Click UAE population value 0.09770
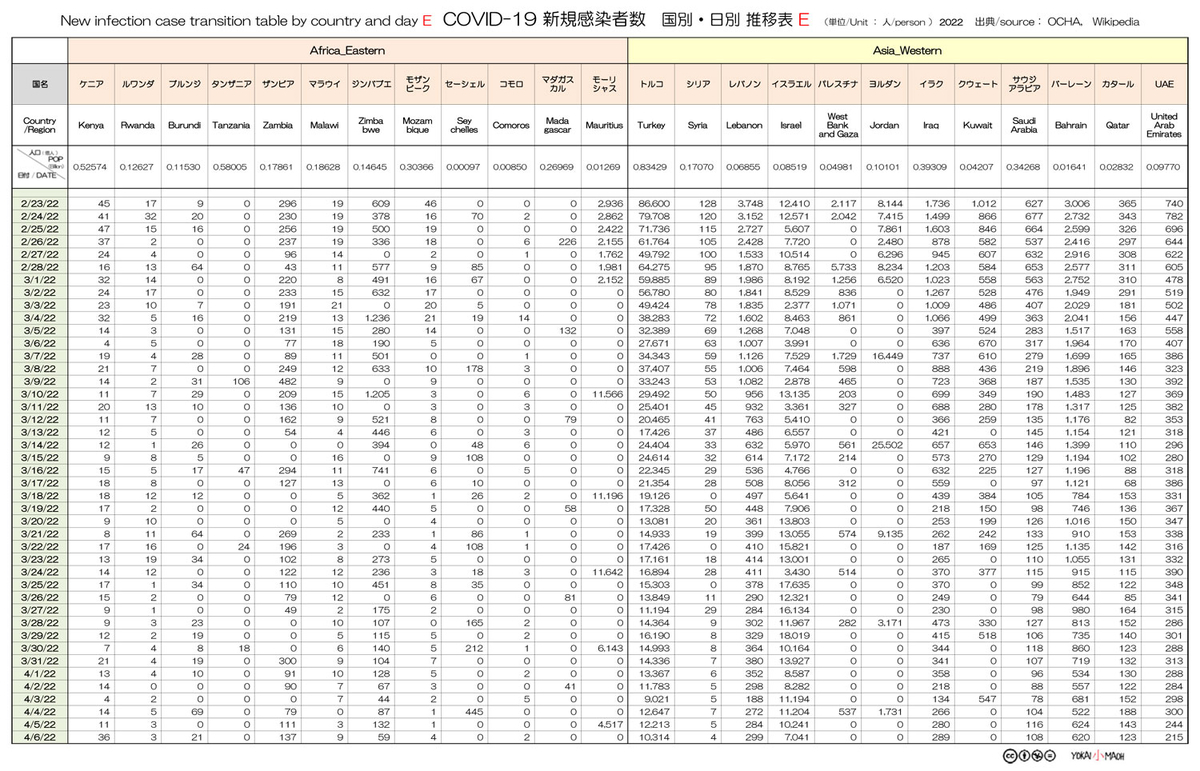Image resolution: width=1200 pixels, height=771 pixels. pos(1164,166)
